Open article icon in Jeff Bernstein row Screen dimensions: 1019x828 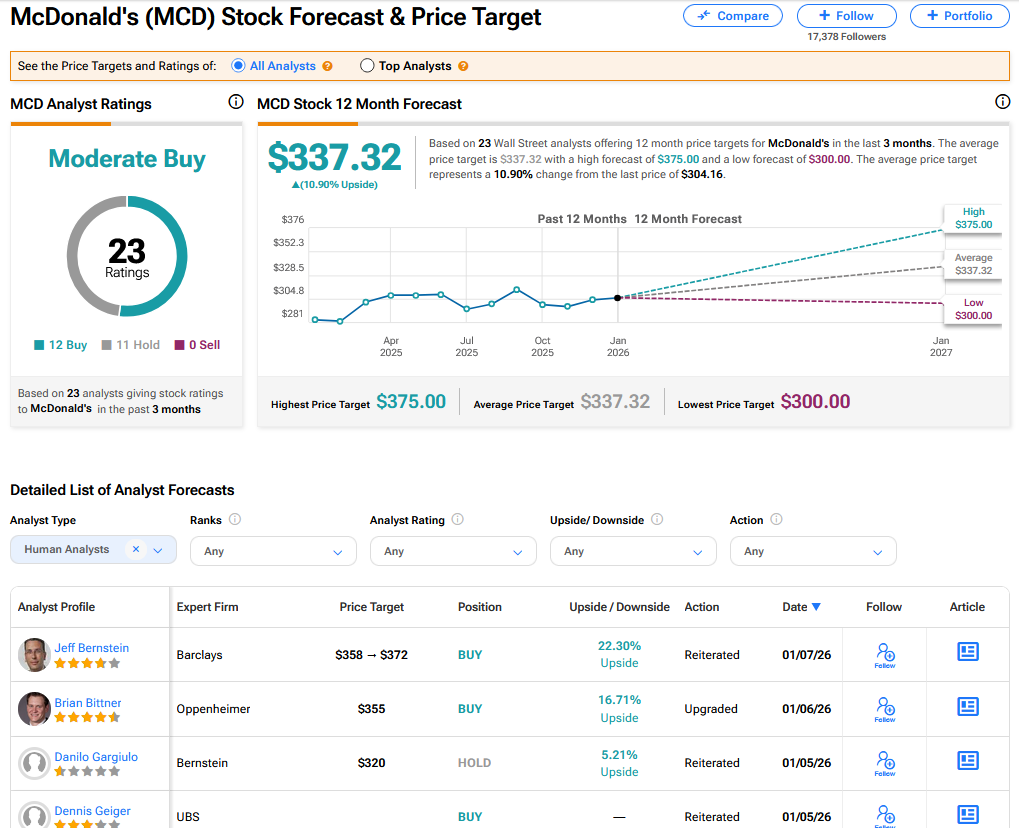point(967,653)
